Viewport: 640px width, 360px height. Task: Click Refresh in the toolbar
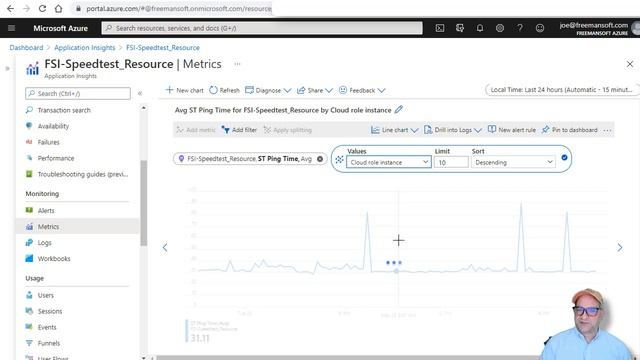(x=224, y=90)
